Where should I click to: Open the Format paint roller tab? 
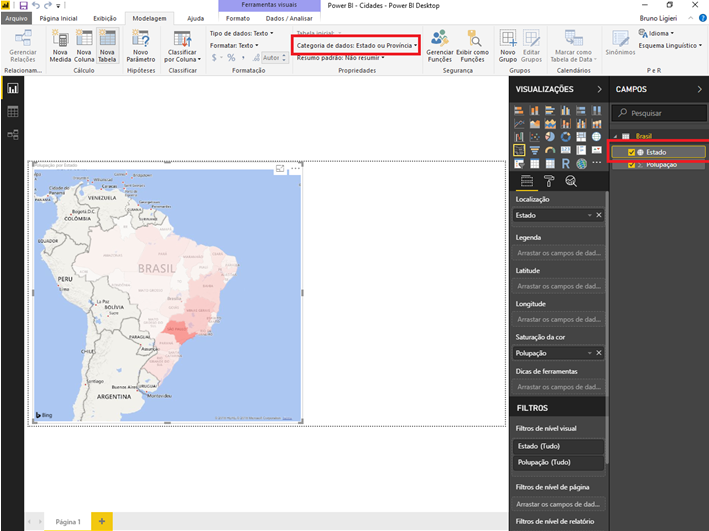(x=549, y=181)
